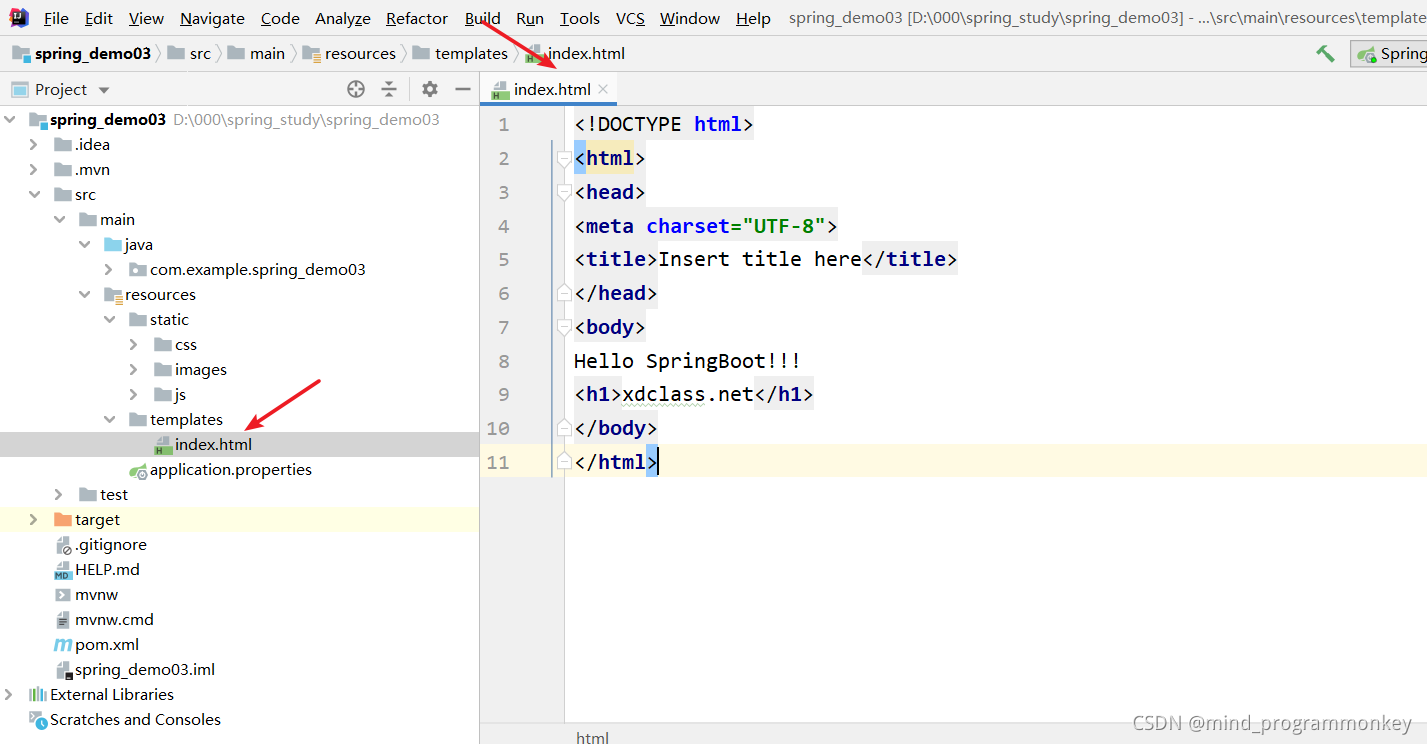
Task: Open the Navigate menu
Action: (212, 18)
